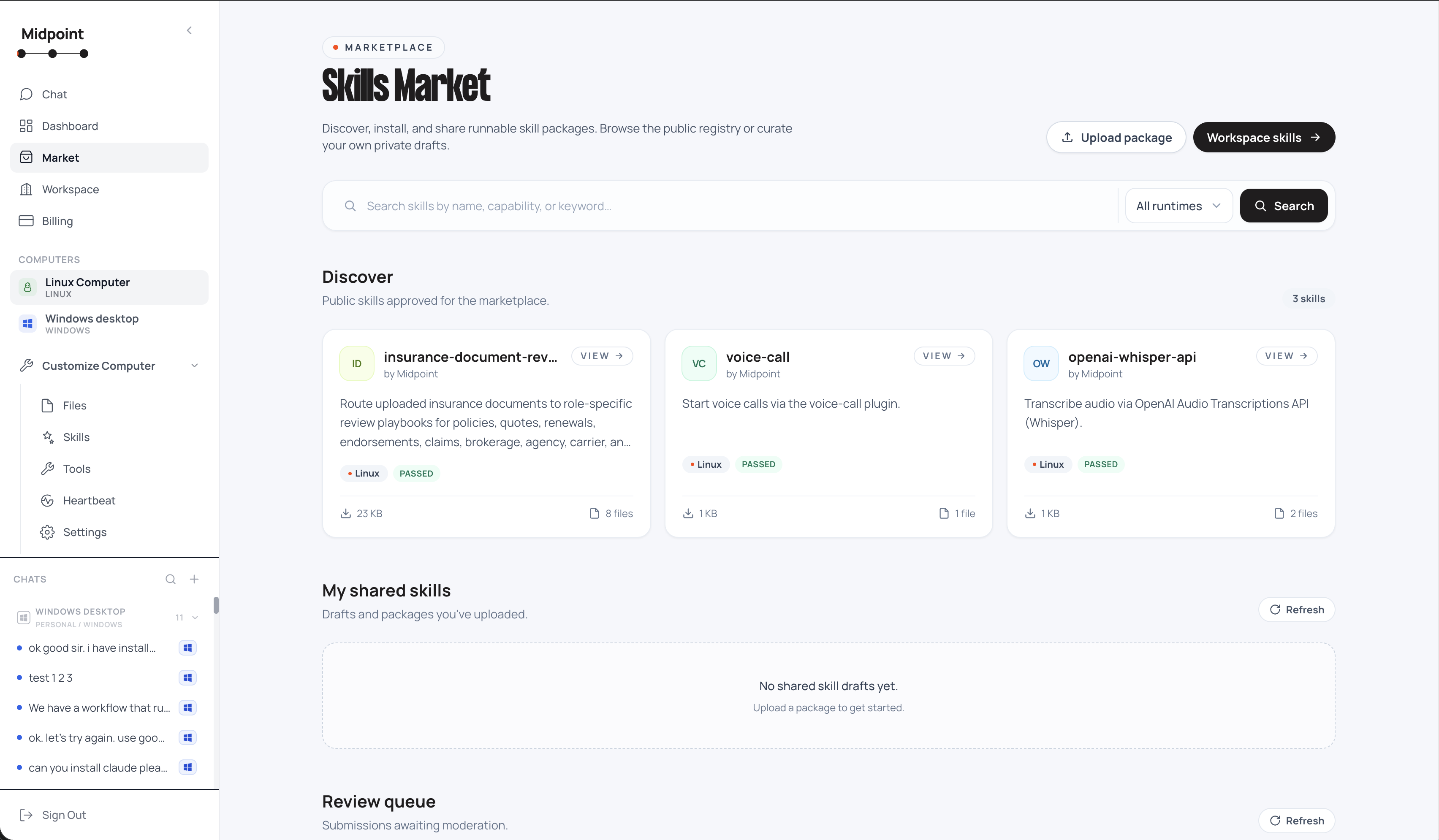The width and height of the screenshot is (1439, 840).
Task: Click download icon on voice-call card
Action: pyautogui.click(x=688, y=513)
